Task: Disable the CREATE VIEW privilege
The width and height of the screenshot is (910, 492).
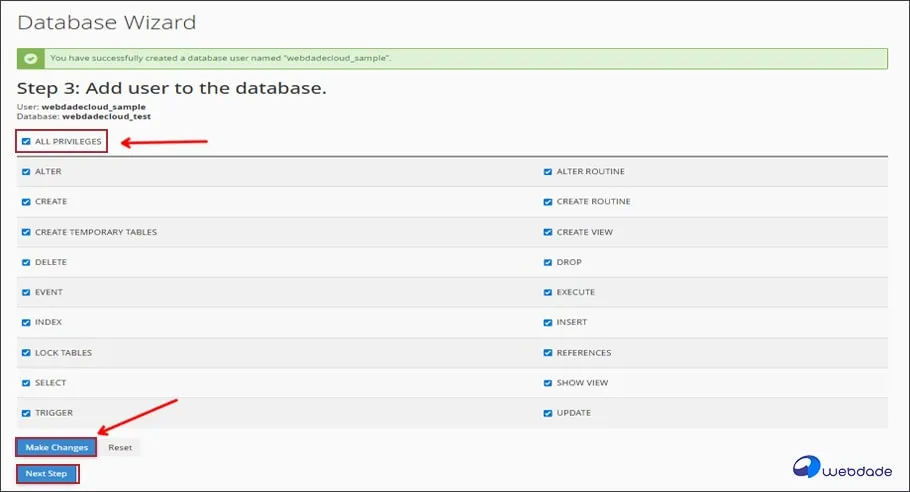Action: 548,232
